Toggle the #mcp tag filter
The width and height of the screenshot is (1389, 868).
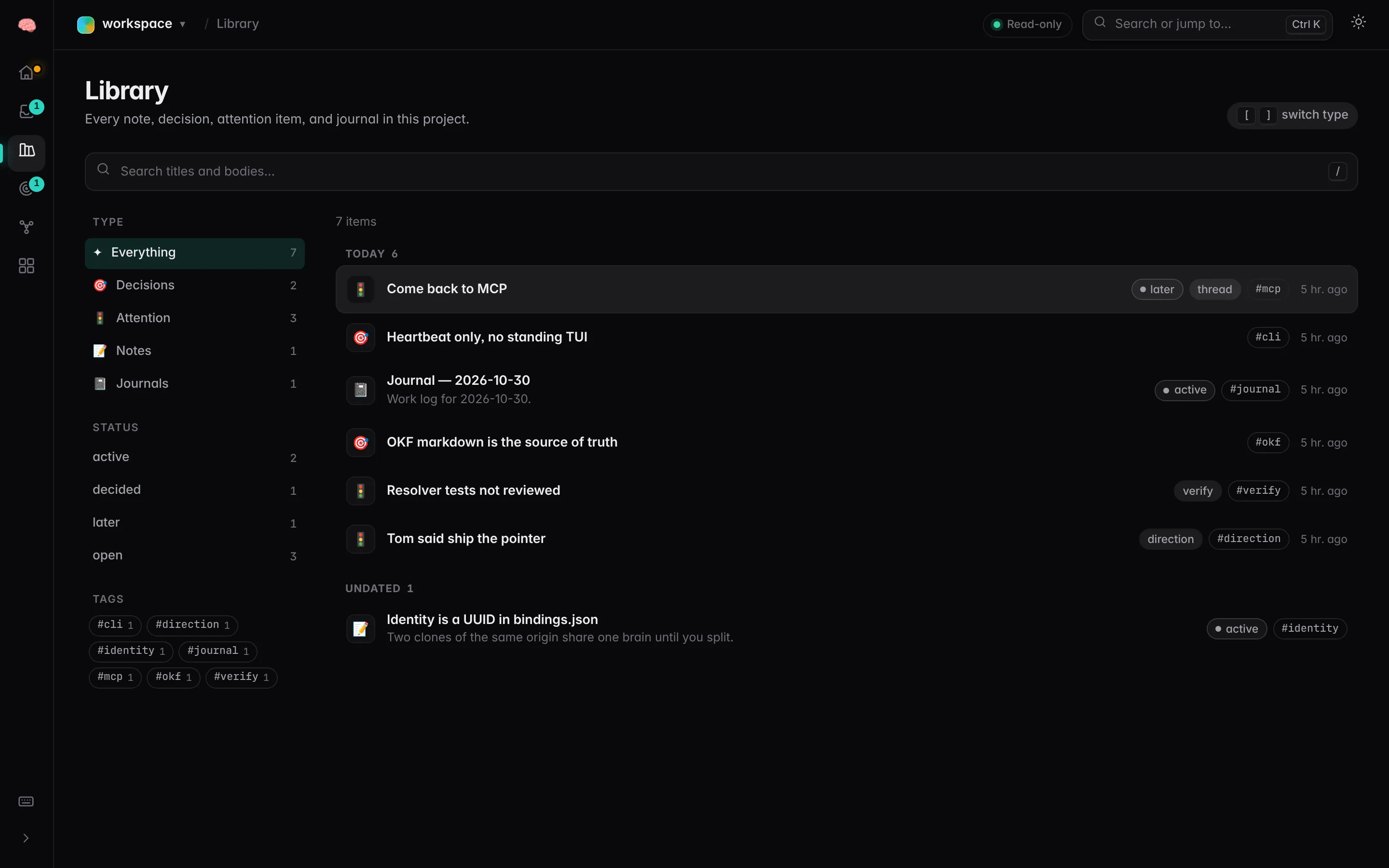pos(115,678)
